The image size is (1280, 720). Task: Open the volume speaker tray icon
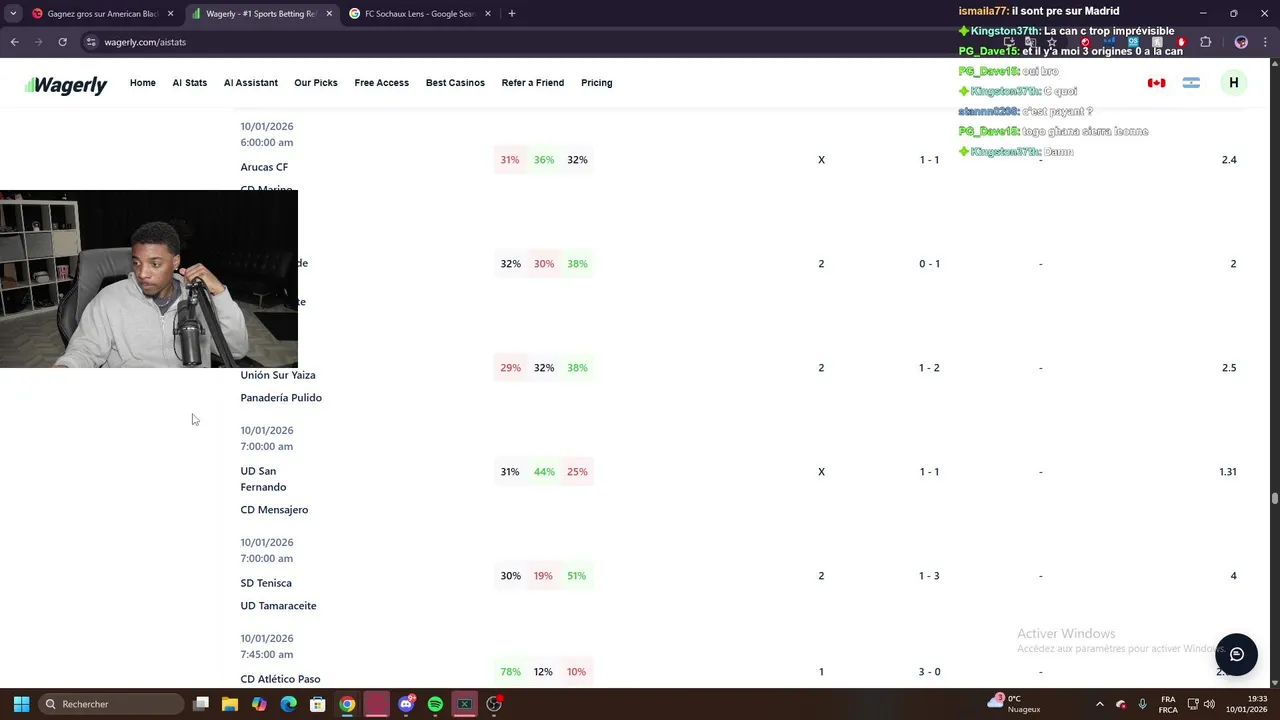coord(1209,704)
